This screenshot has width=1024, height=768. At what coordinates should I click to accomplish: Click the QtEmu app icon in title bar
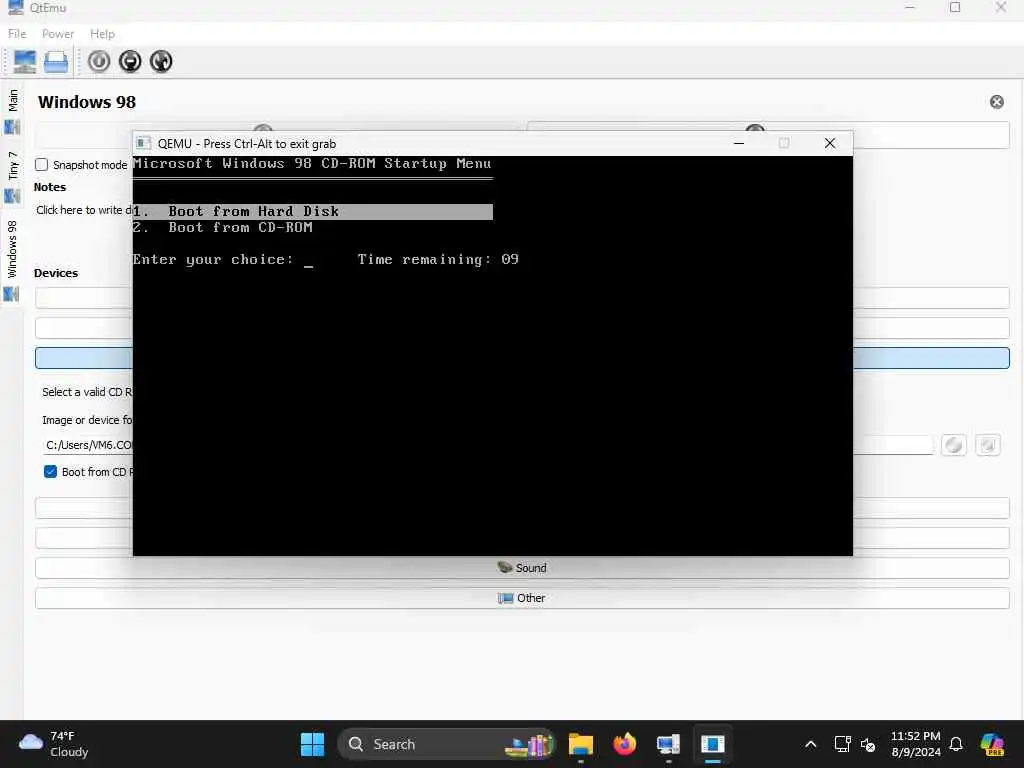point(16,7)
